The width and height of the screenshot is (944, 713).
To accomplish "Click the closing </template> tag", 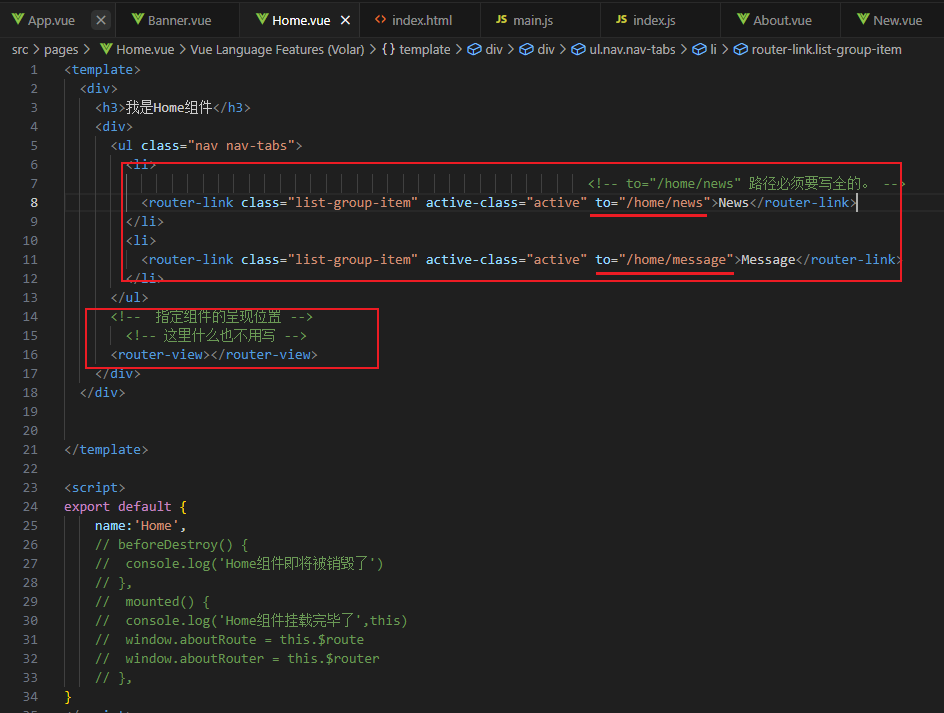I will coord(106,450).
